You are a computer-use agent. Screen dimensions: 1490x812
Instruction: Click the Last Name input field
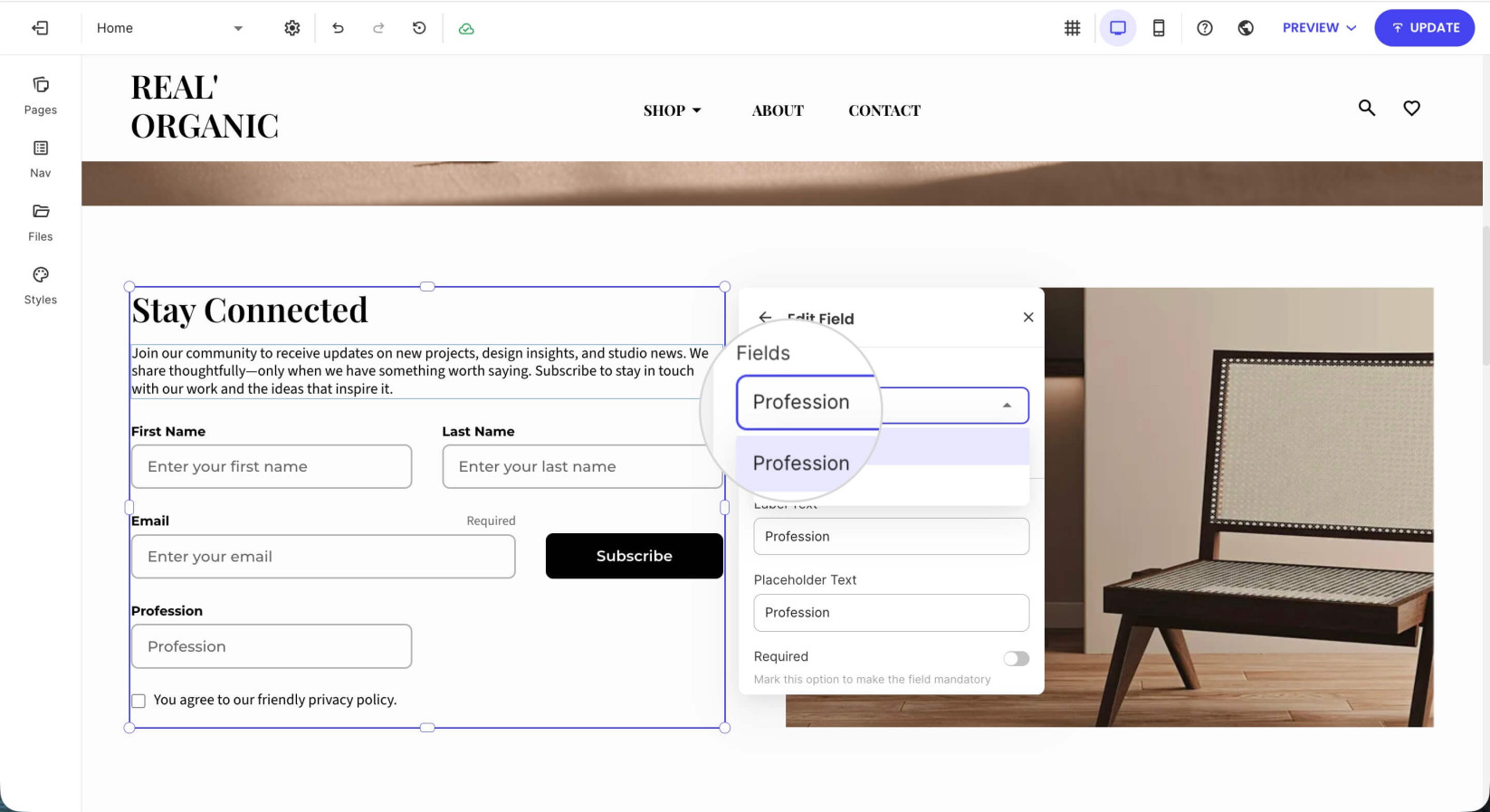pos(582,466)
